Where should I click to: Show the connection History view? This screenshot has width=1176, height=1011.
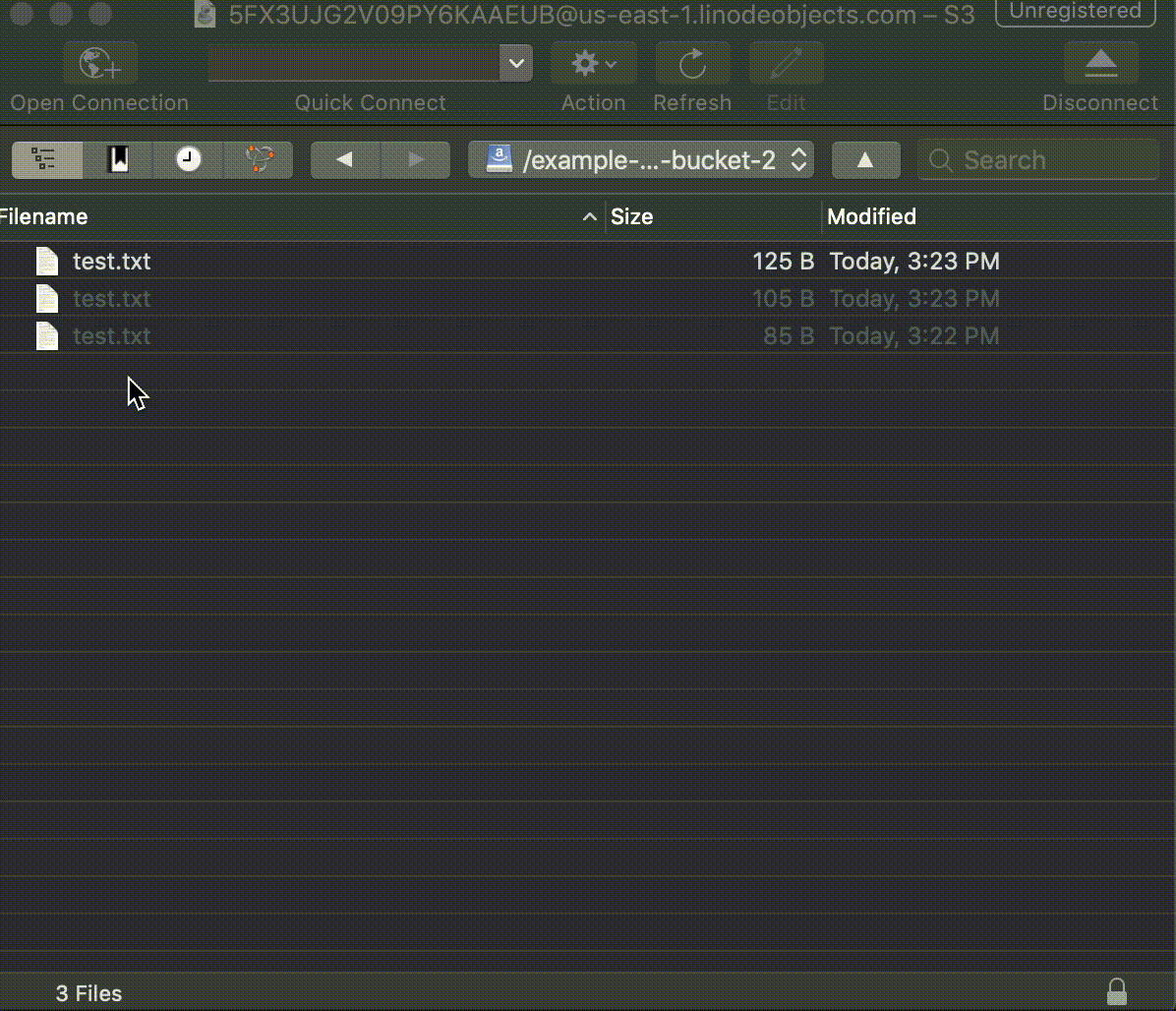coord(189,159)
